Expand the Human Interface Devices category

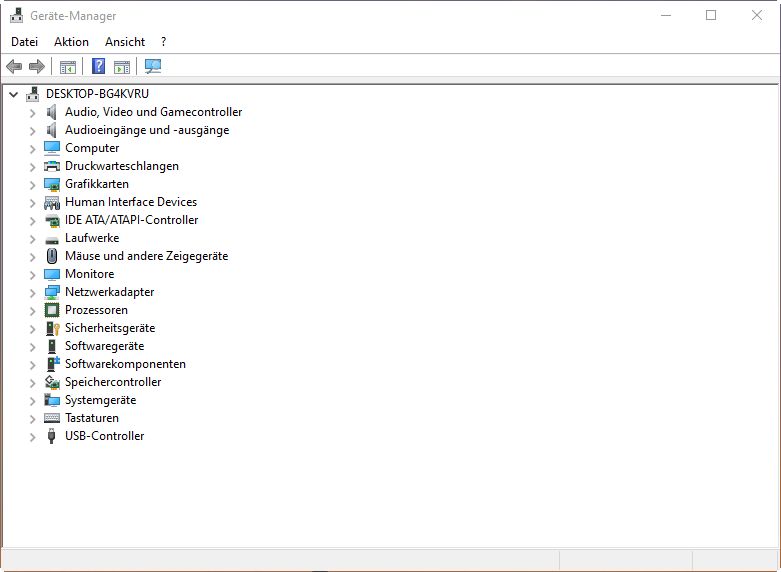point(32,203)
